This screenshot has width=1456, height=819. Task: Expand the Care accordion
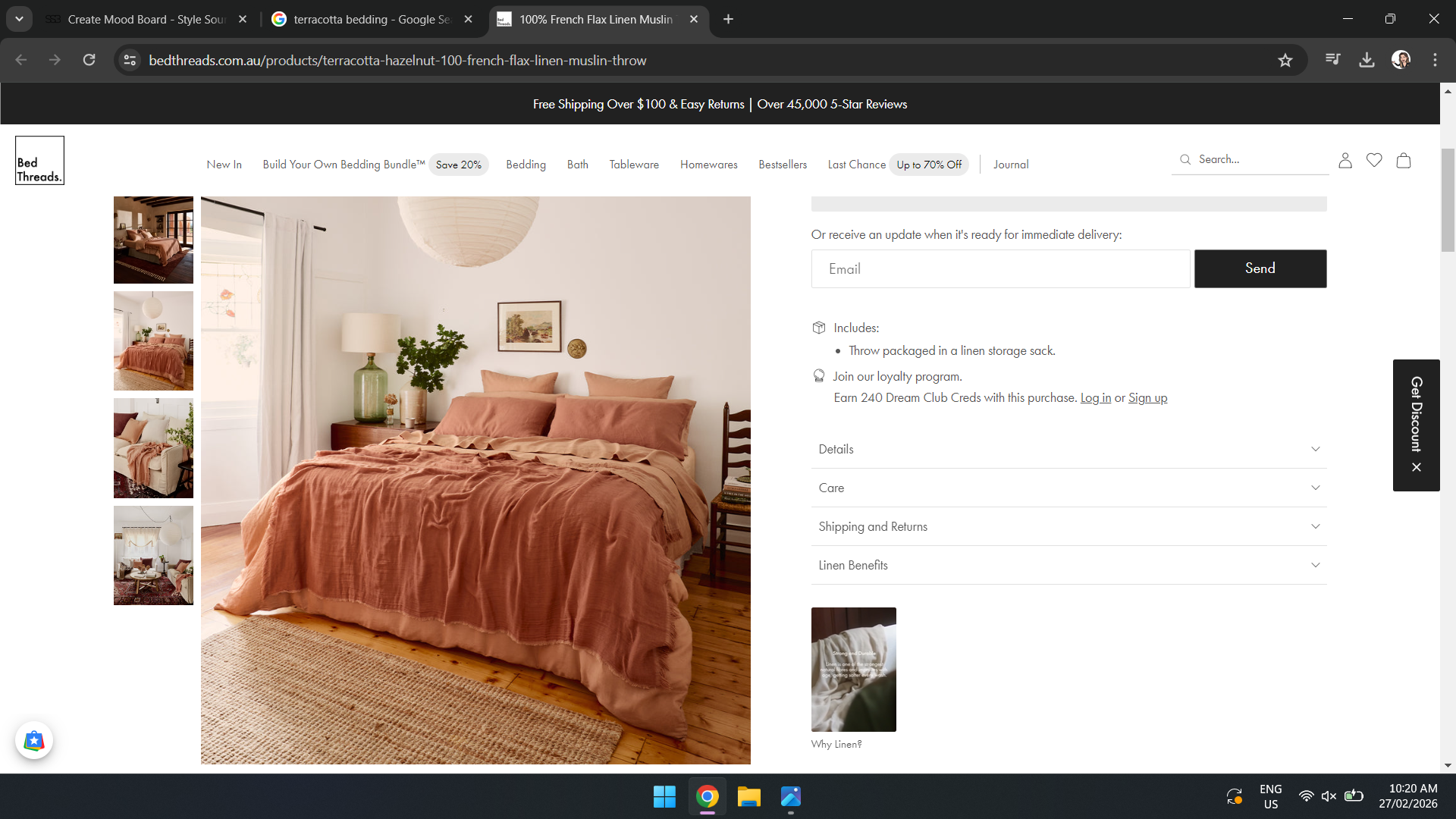tap(1068, 488)
